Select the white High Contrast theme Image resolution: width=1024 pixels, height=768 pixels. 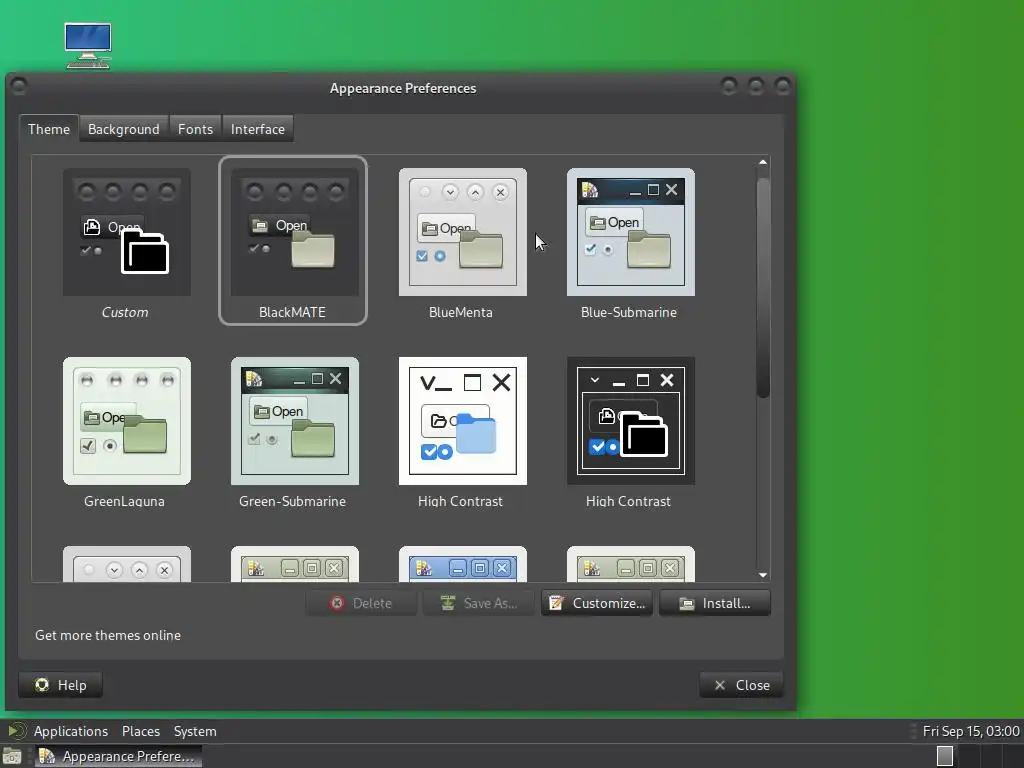pos(462,421)
